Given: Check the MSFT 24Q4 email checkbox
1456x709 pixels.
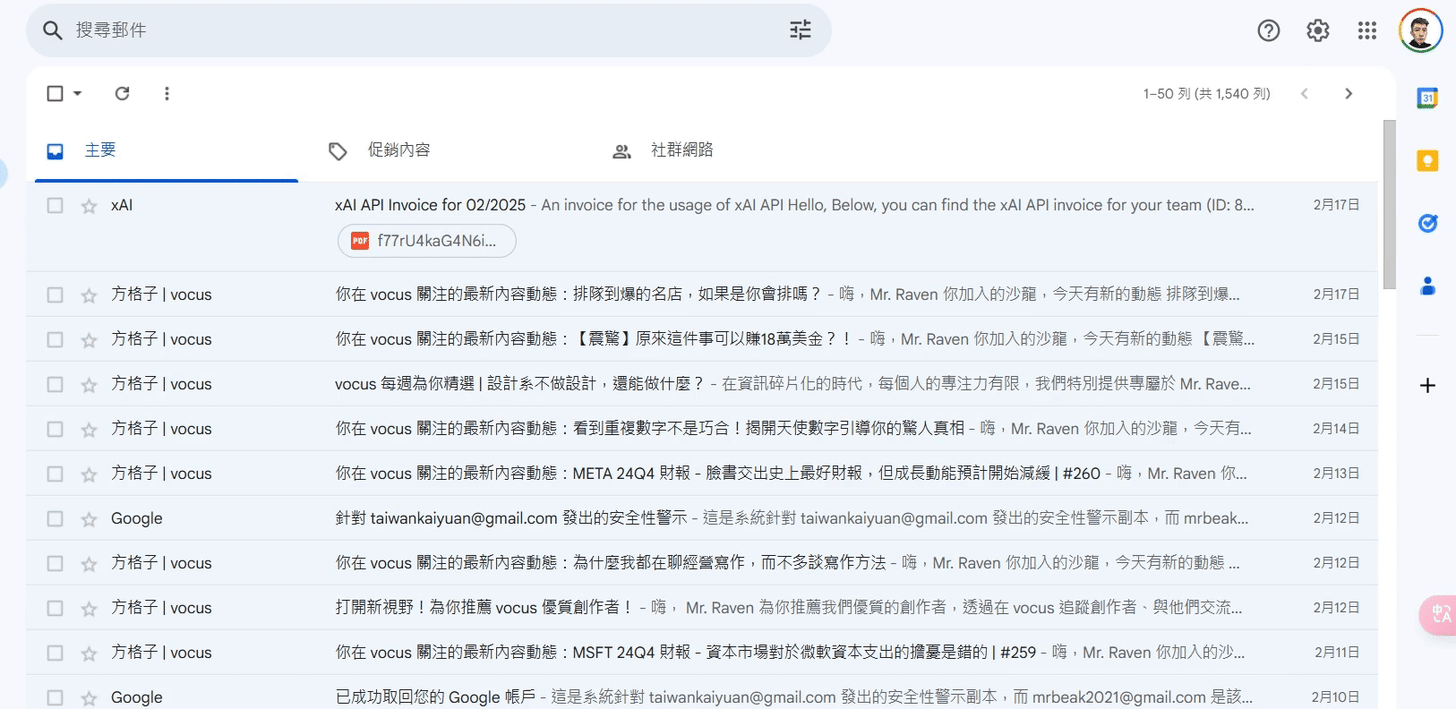Looking at the screenshot, I should click(55, 653).
